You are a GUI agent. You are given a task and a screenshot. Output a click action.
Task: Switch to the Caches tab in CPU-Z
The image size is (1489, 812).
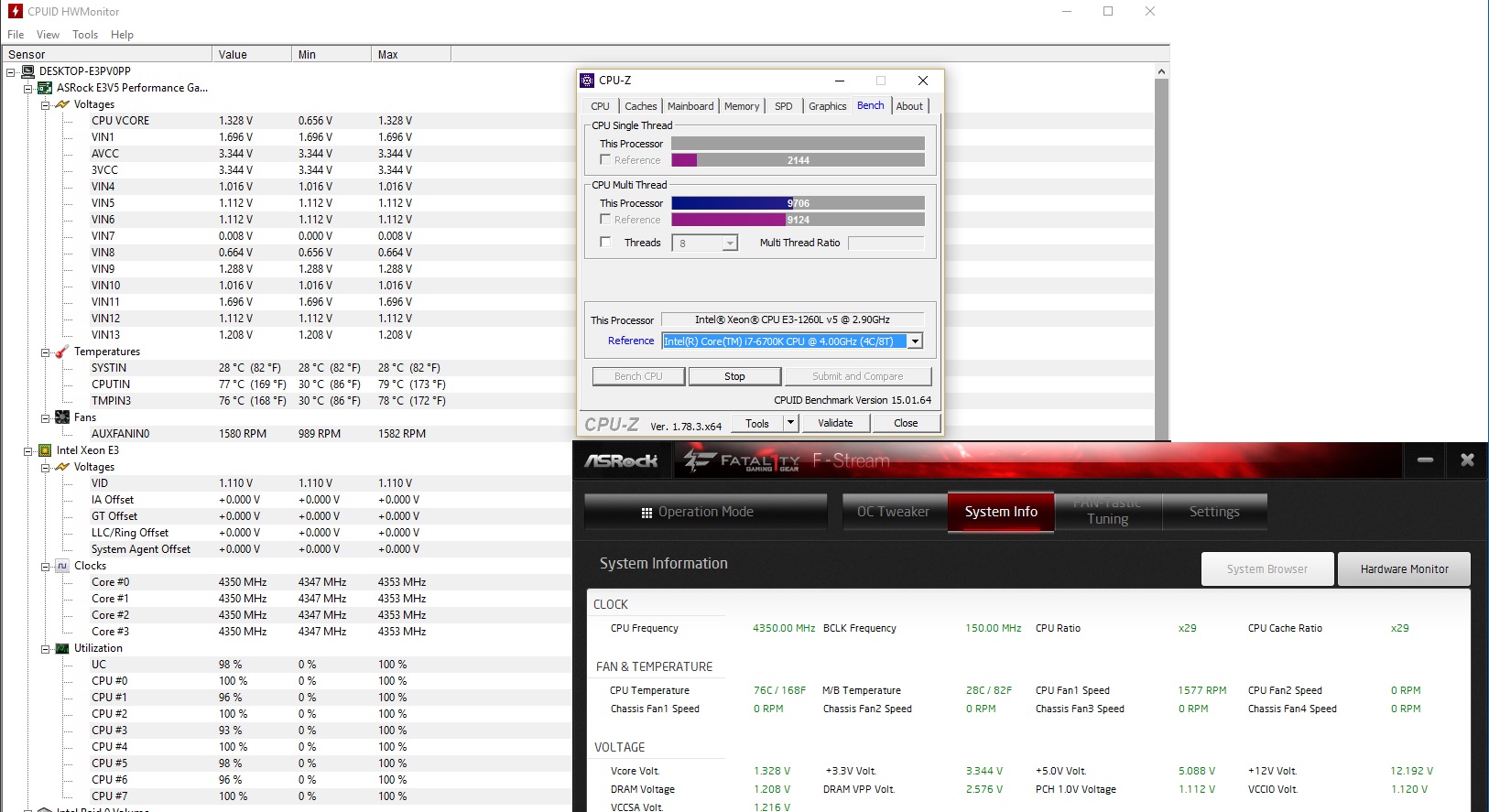coord(641,106)
